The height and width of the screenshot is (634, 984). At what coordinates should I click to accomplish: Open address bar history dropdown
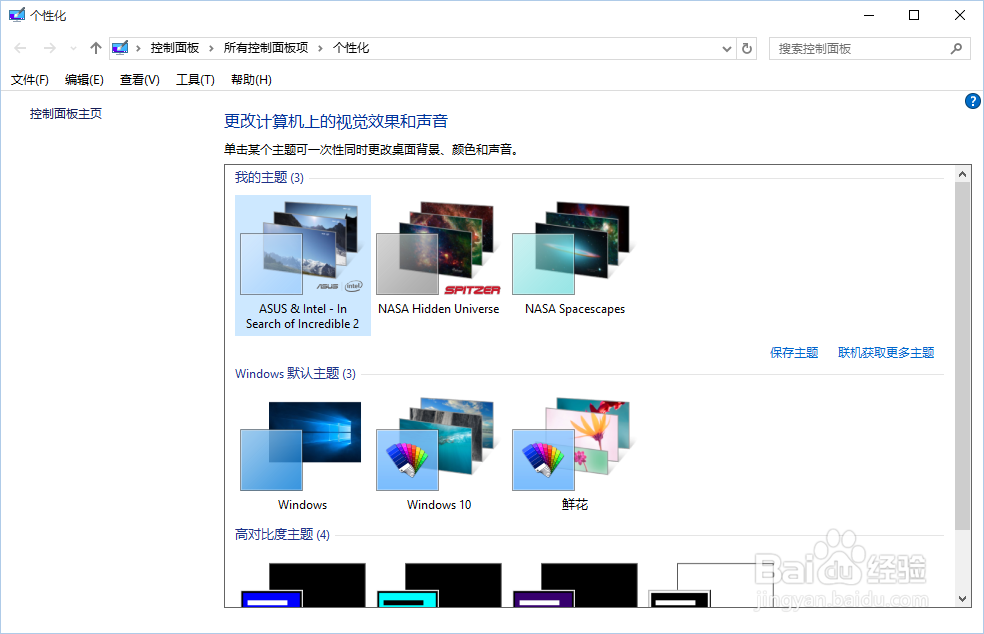[727, 48]
